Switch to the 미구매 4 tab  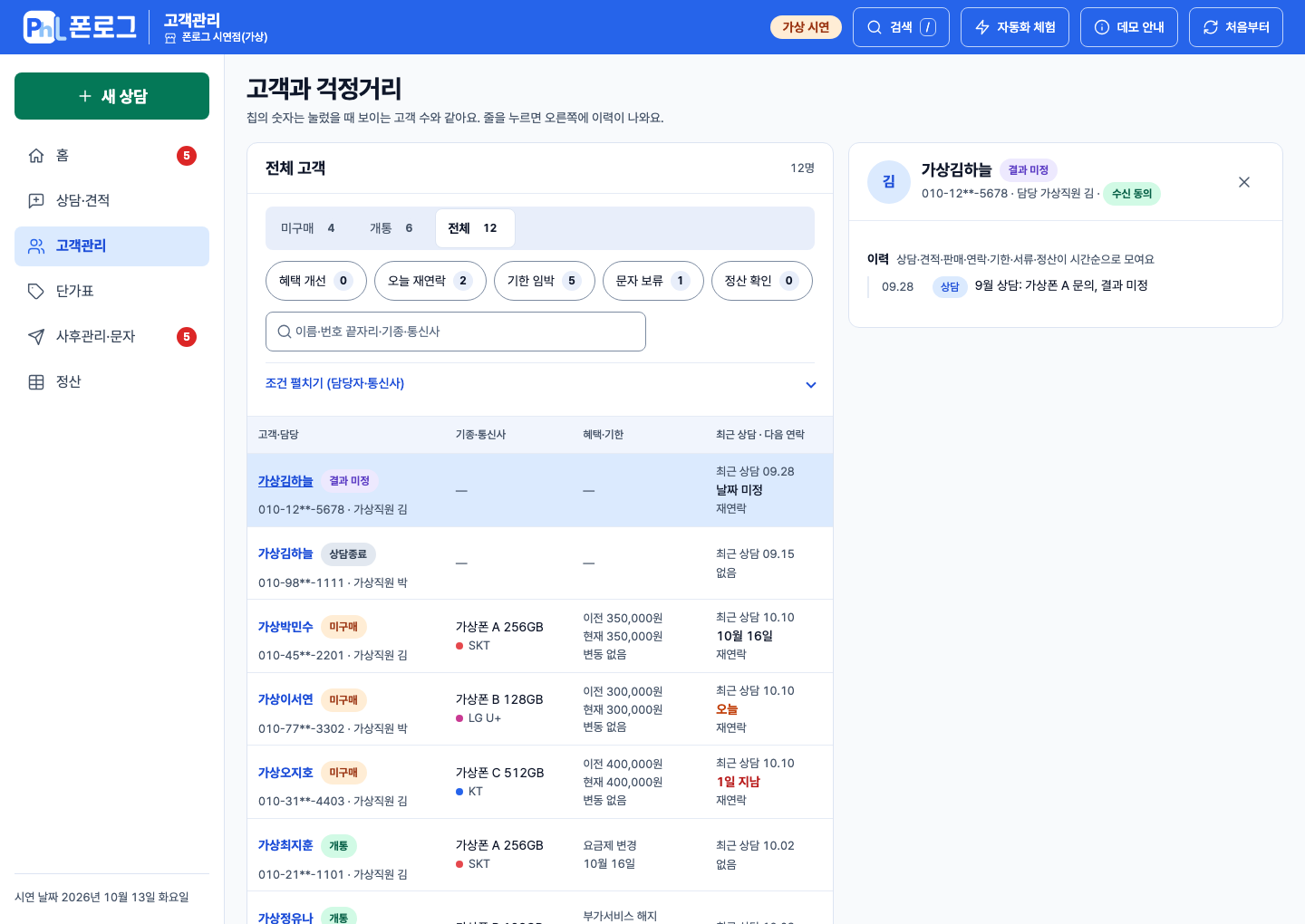coord(308,228)
